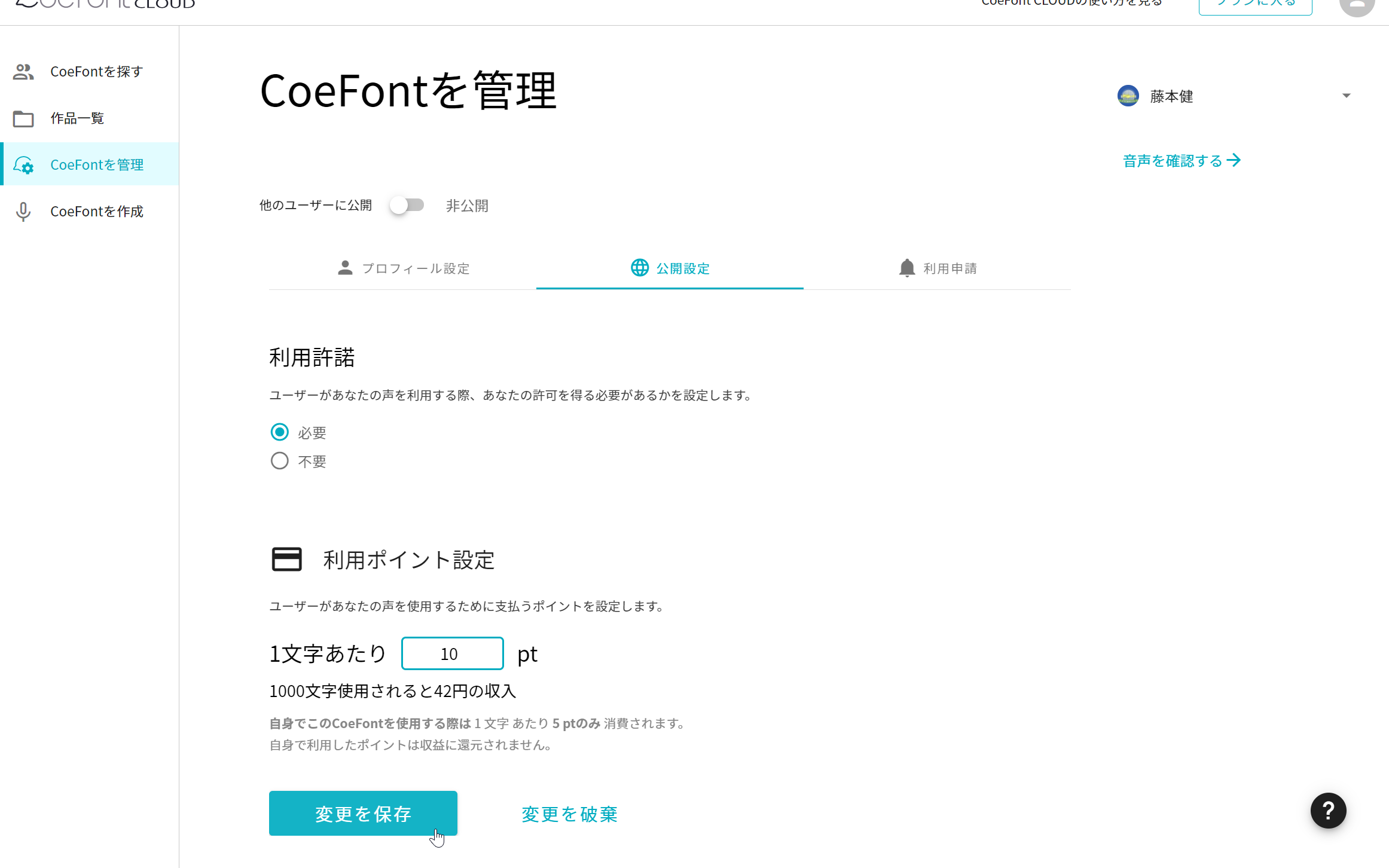
Task: Click the user account avatar in header
Action: coord(1357,5)
